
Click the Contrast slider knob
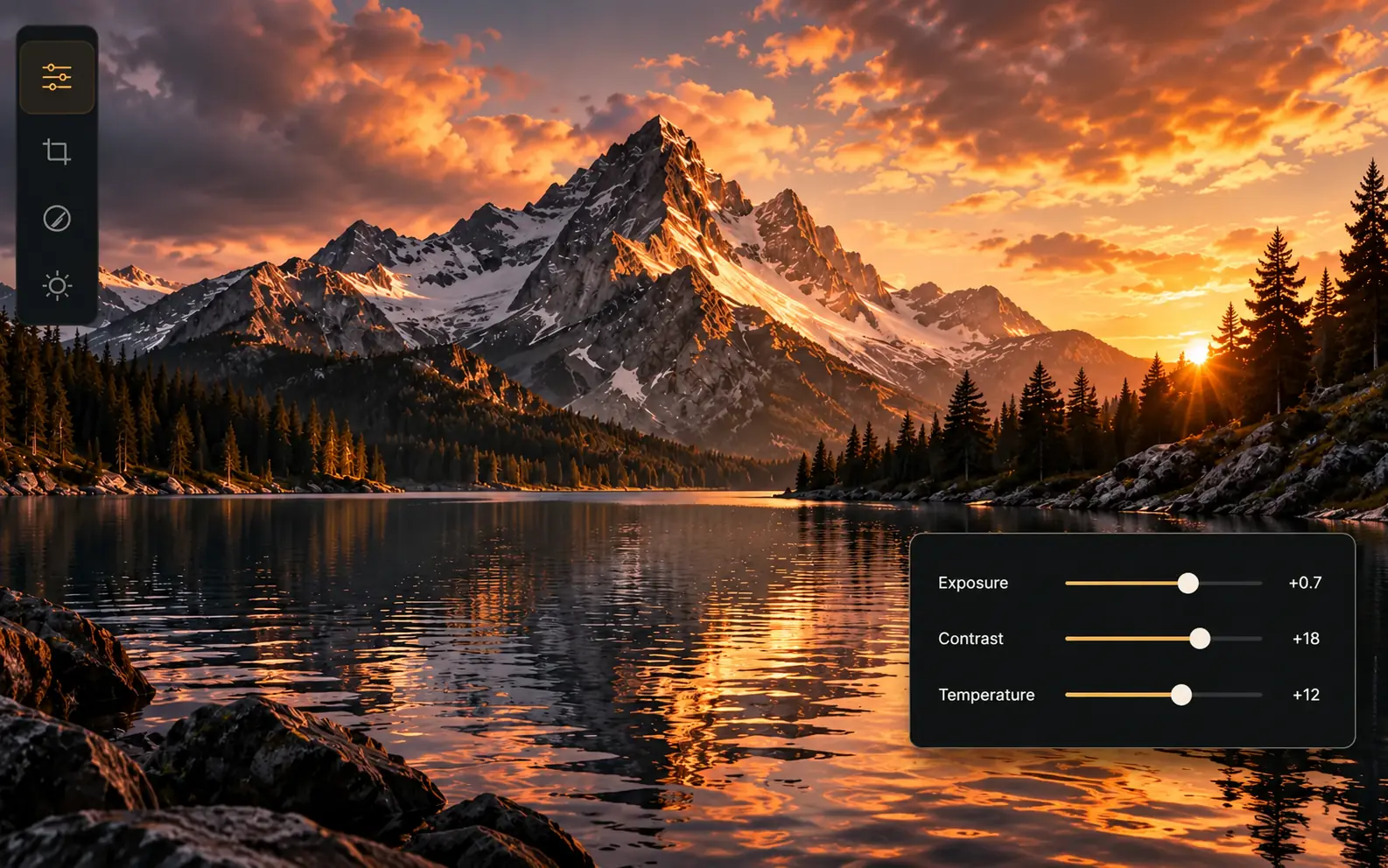[1200, 639]
